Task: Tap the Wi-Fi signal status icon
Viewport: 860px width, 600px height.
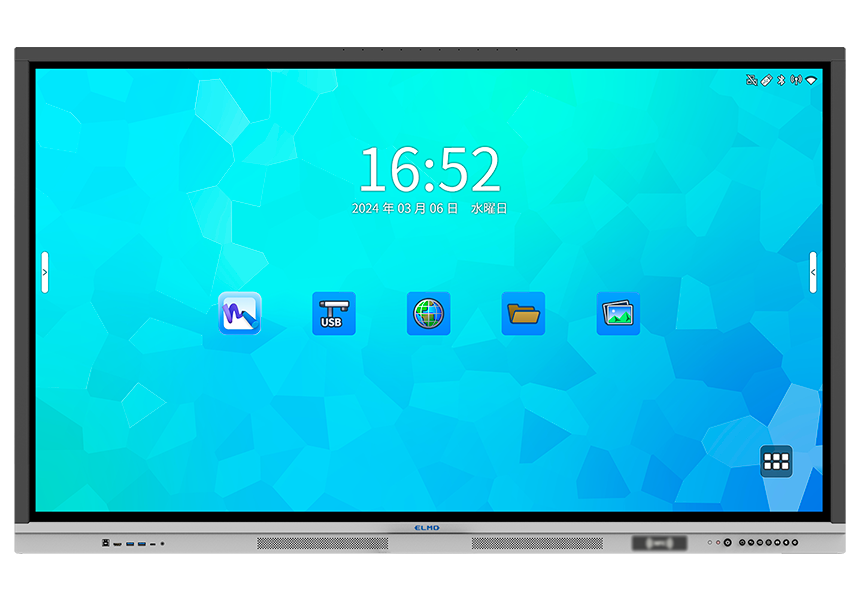Action: click(x=811, y=80)
